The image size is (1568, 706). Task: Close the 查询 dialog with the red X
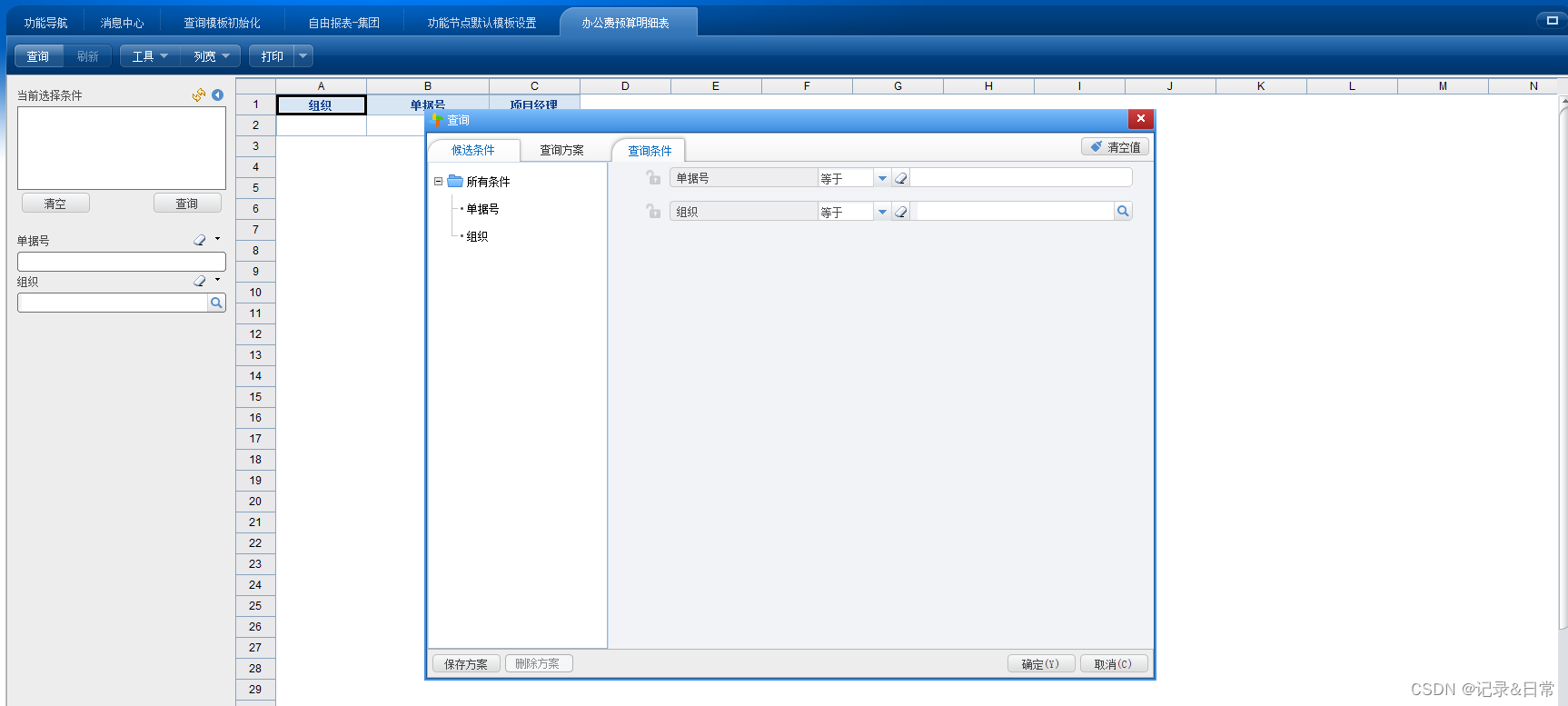click(x=1141, y=119)
